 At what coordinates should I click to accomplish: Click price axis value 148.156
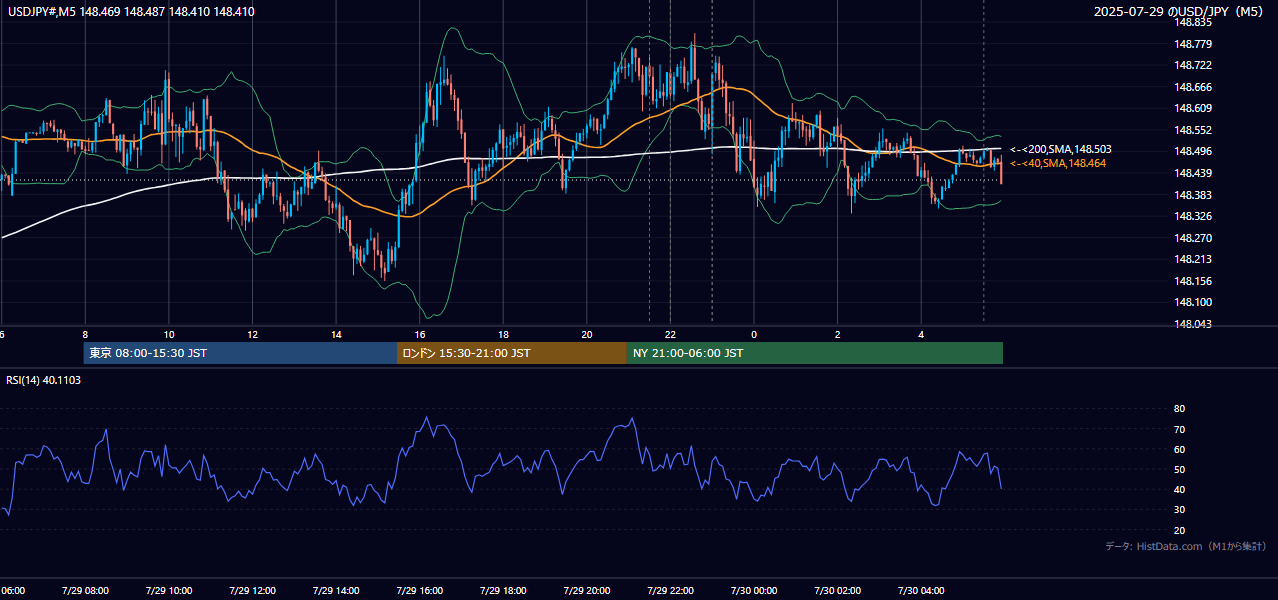click(x=1192, y=281)
